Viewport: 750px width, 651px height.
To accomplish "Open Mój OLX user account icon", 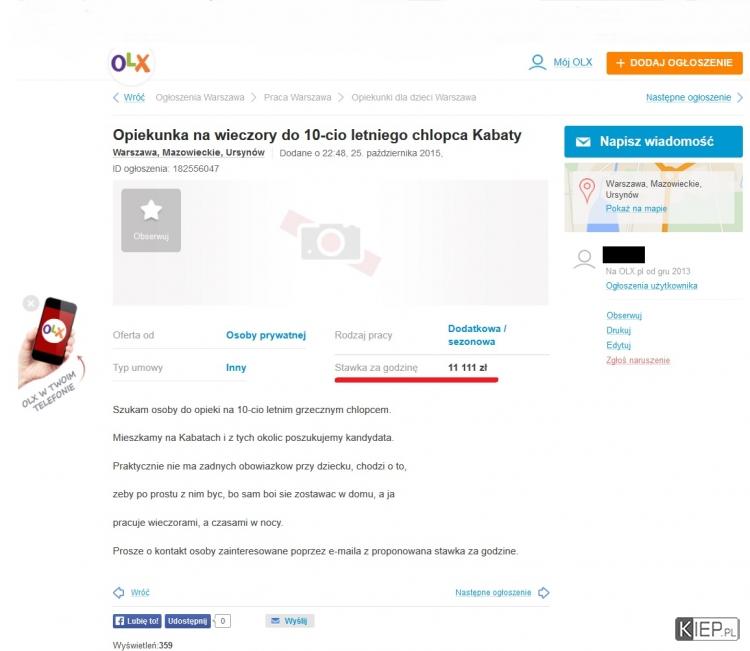I will click(537, 63).
